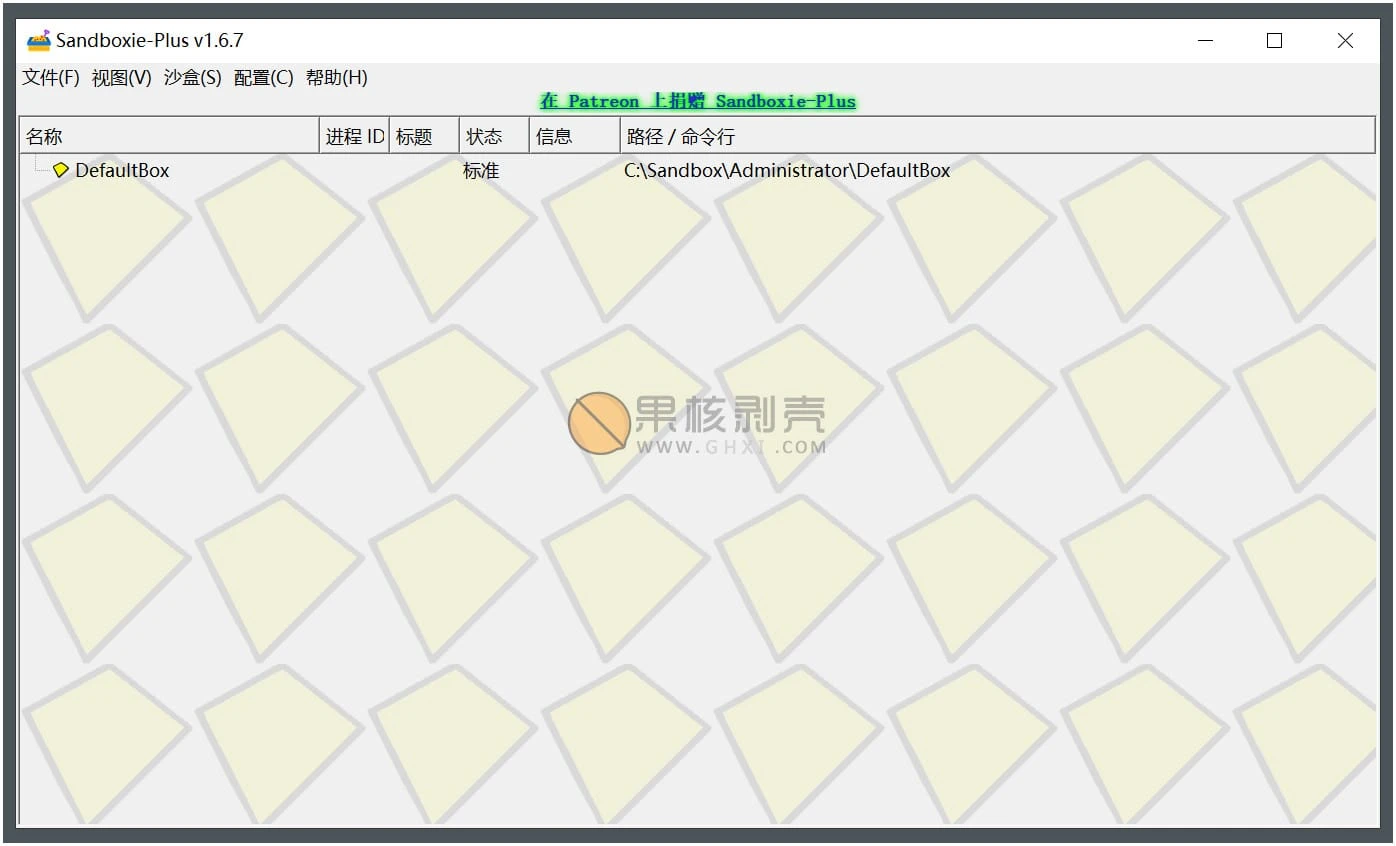This screenshot has height=846, width=1396.
Task: Minimize the Sandboxie-Plus window
Action: point(1205,41)
